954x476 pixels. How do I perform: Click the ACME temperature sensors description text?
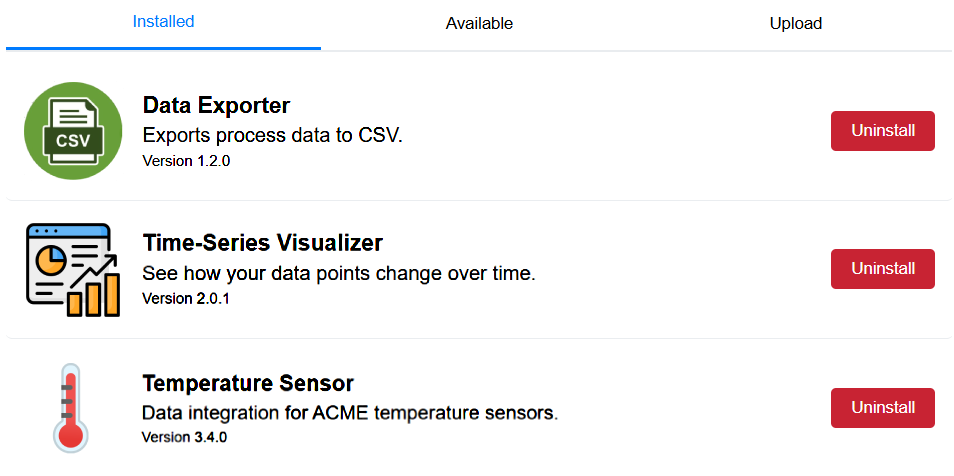point(349,412)
